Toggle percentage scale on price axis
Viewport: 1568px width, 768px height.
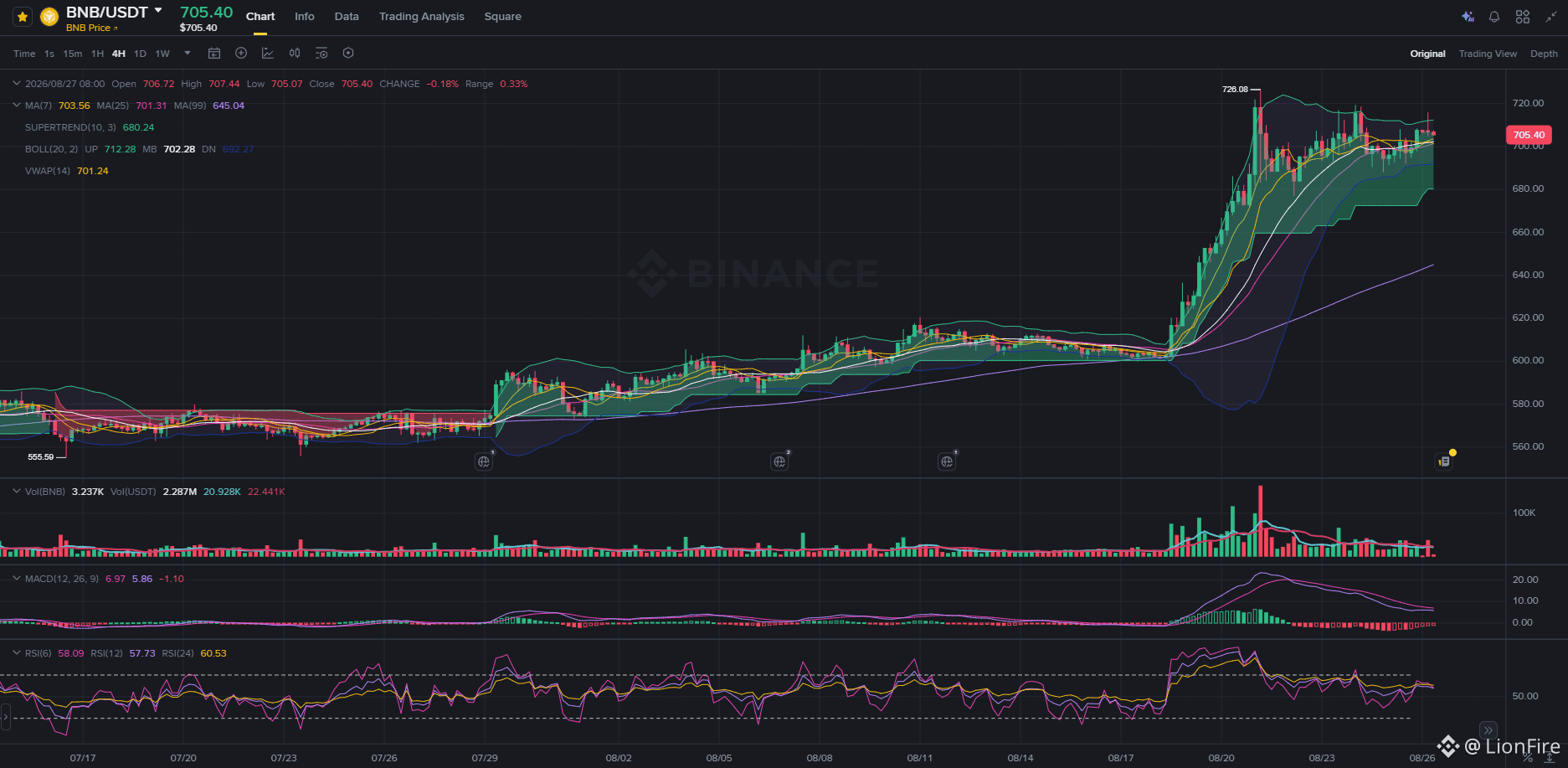pyautogui.click(x=1527, y=758)
